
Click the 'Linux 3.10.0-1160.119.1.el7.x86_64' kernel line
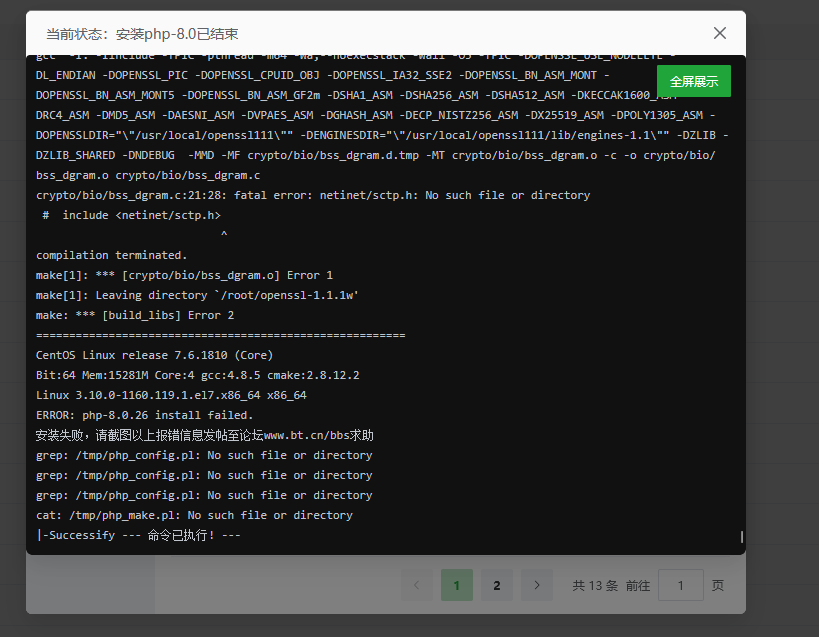click(x=171, y=395)
